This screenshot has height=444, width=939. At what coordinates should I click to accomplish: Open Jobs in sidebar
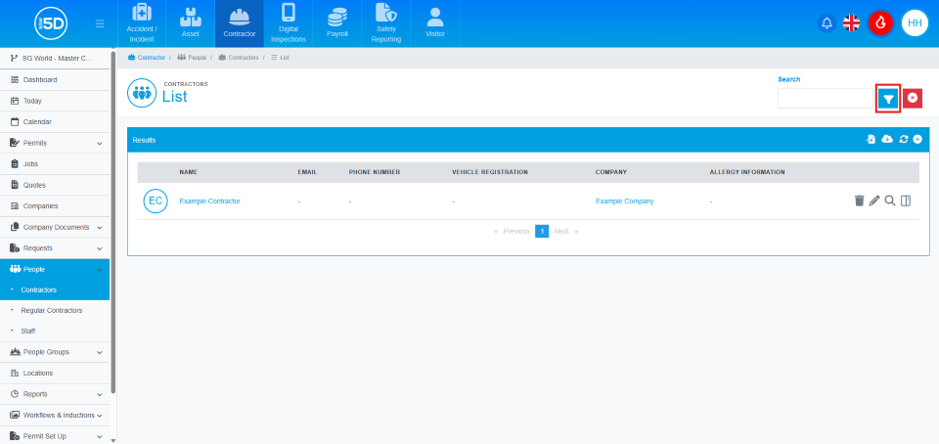pos(54,164)
